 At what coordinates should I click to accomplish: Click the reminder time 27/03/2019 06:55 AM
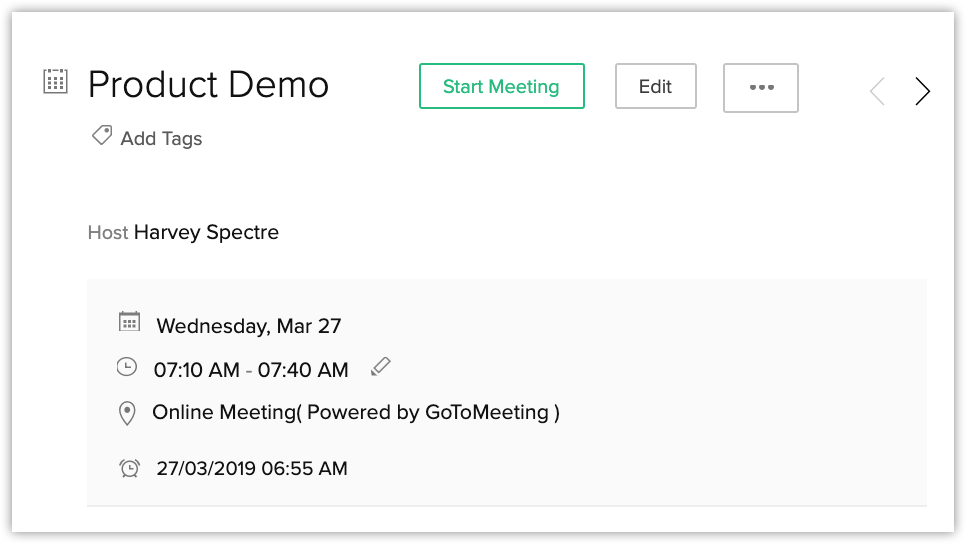[x=252, y=468]
